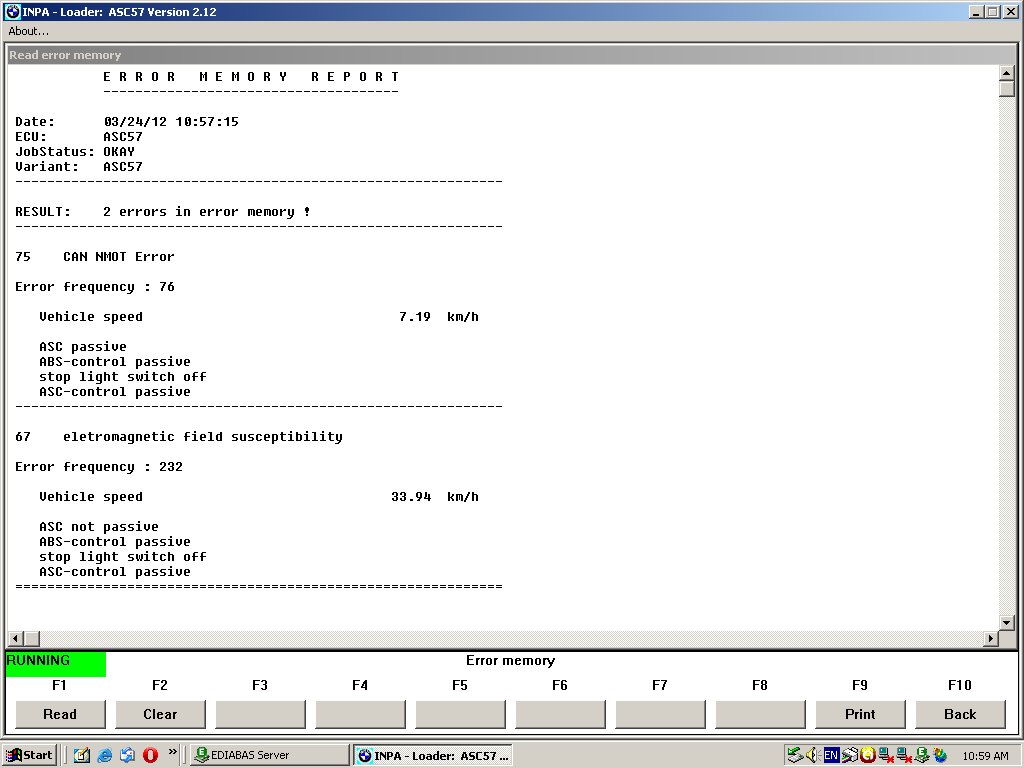Click the Opera browser quick launch icon
Screen dimensions: 1024x768
(x=150, y=755)
